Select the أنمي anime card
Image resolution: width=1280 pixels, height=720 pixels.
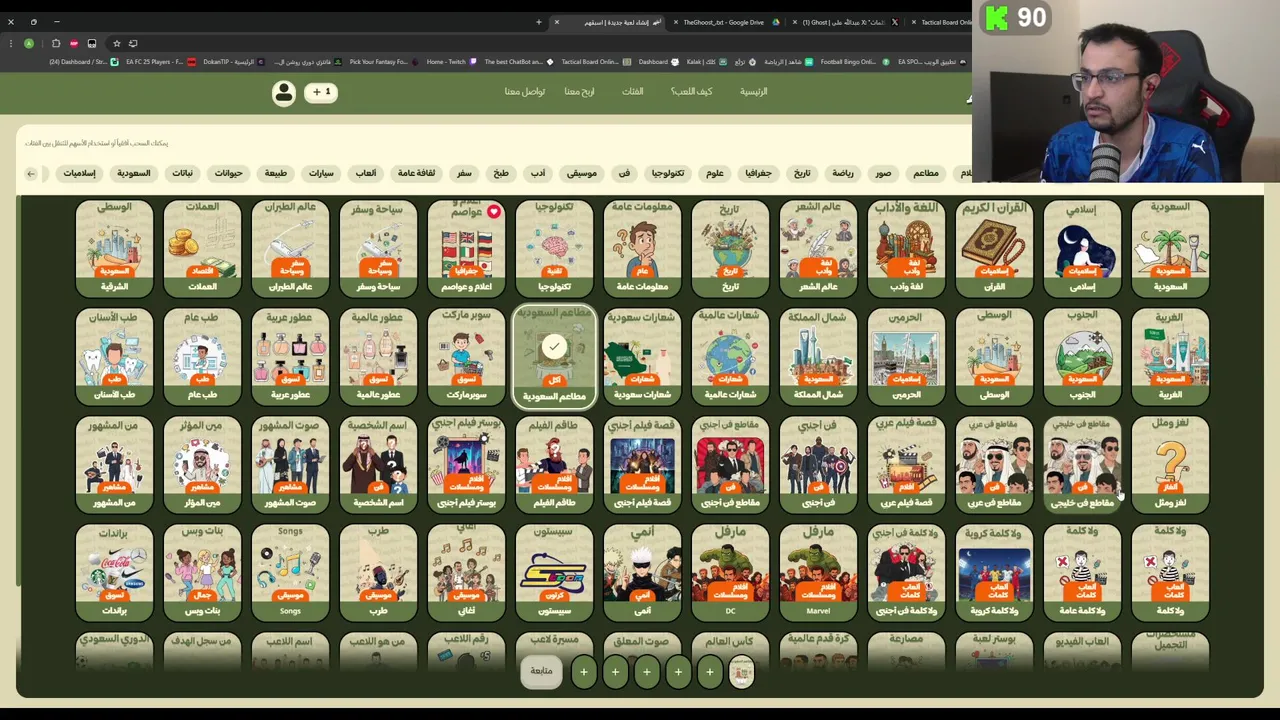coord(642,572)
